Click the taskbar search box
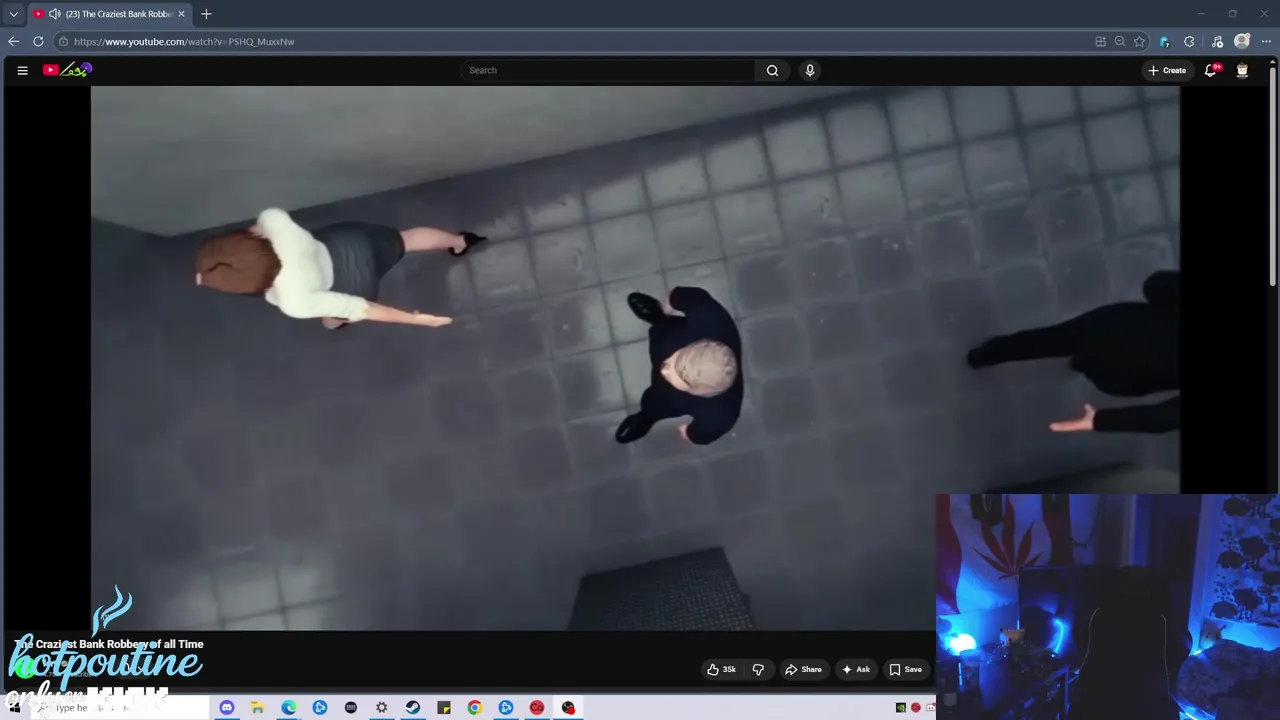 (120, 708)
